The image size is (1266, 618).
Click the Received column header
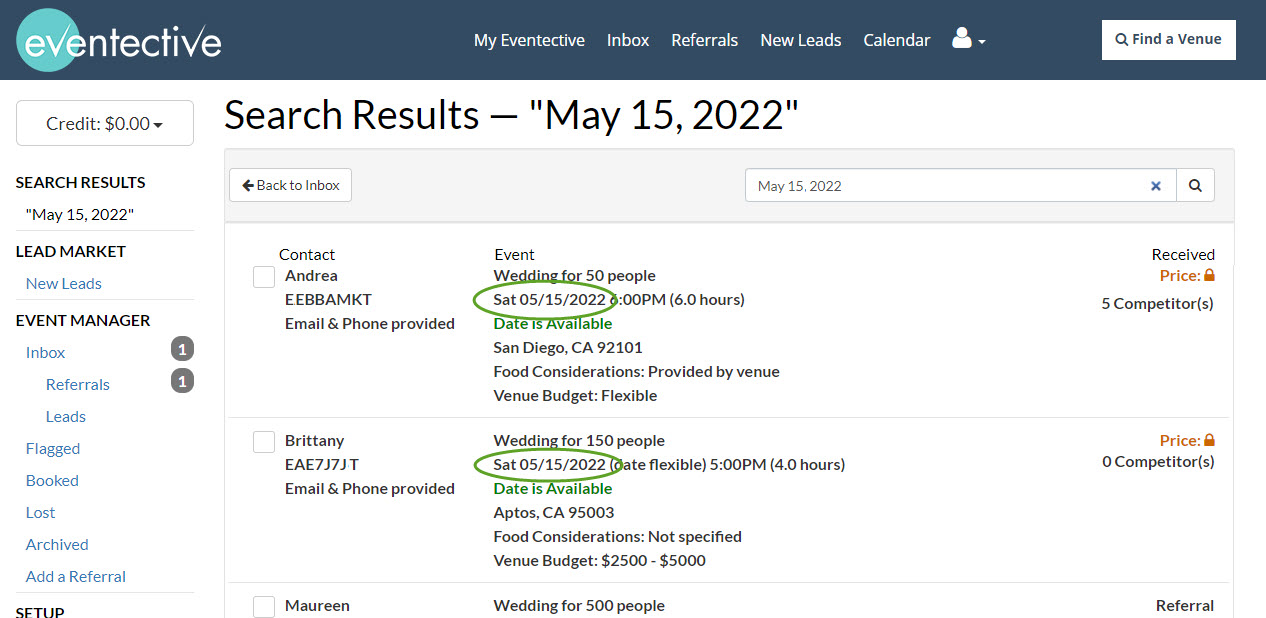tap(1183, 255)
